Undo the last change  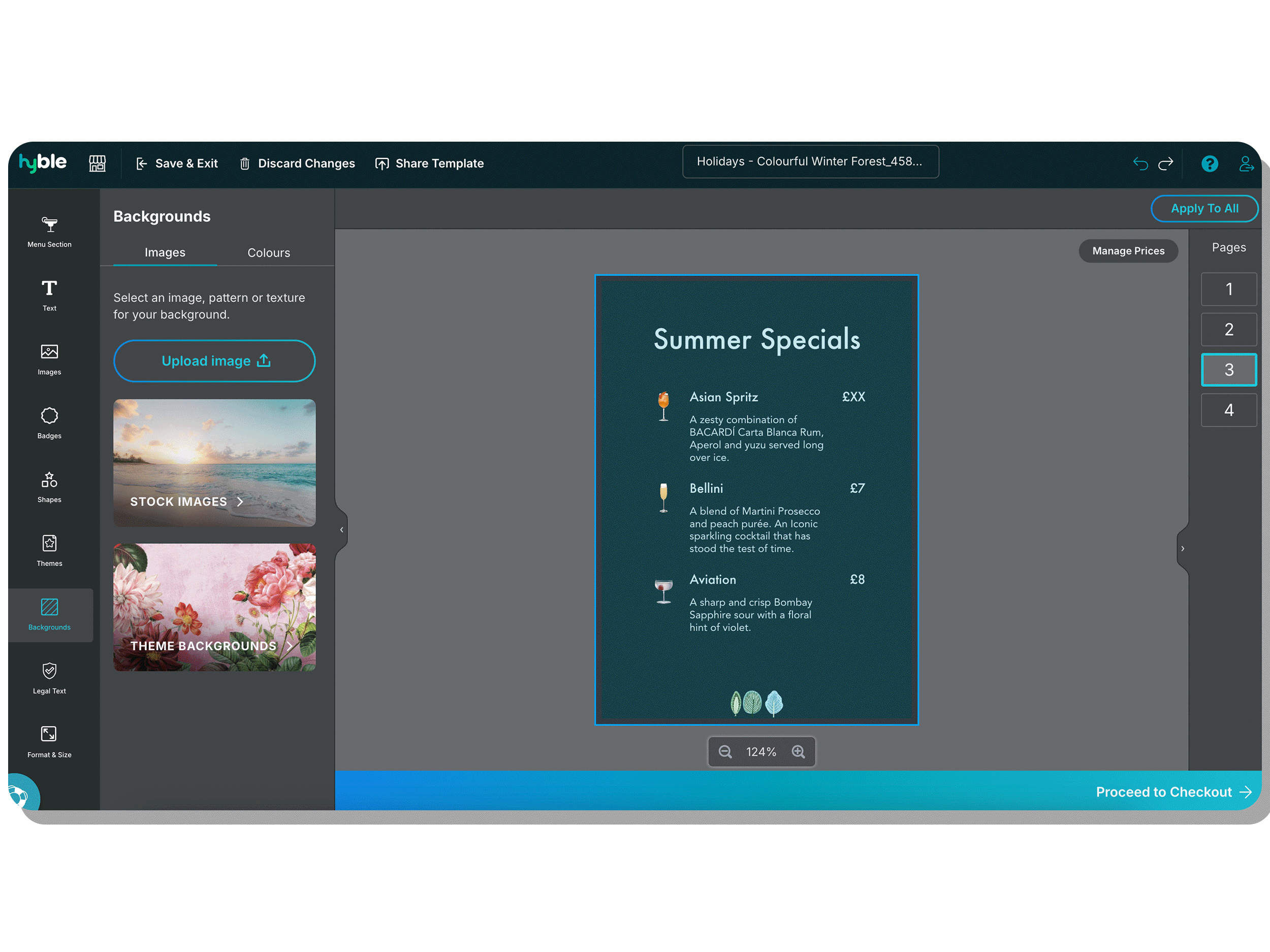(x=1140, y=163)
